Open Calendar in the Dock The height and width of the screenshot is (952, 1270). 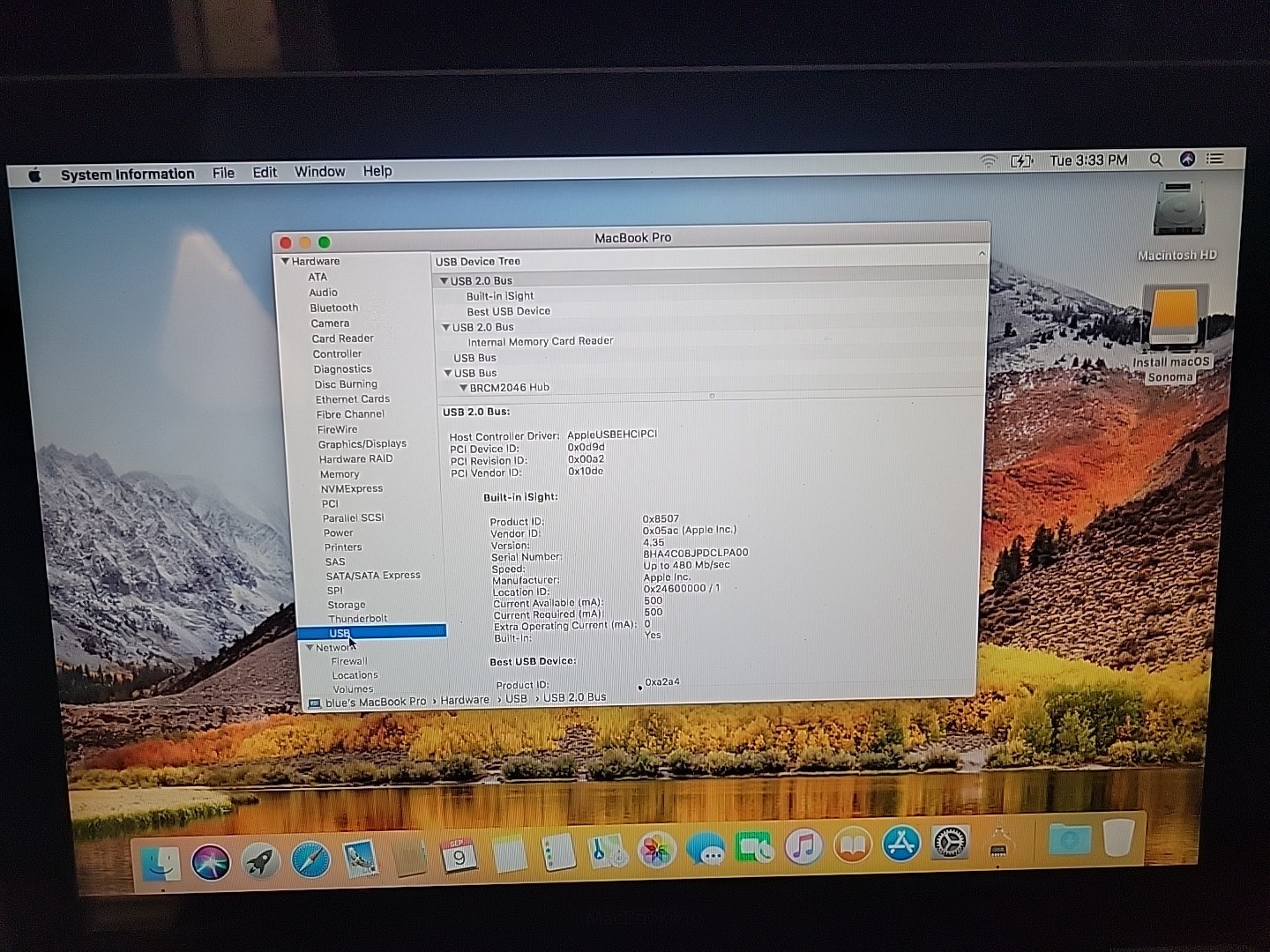[459, 856]
